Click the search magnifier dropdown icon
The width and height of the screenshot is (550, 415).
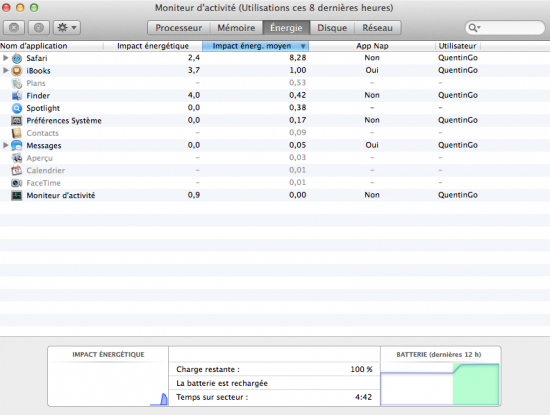[x=474, y=28]
